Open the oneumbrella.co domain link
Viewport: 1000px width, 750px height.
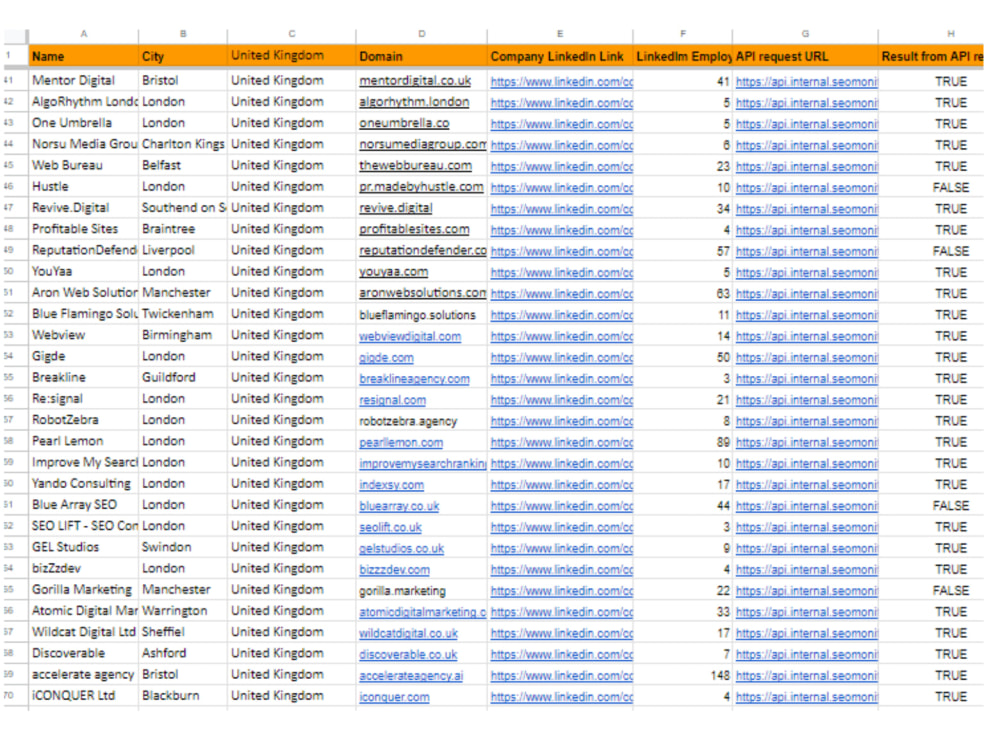[x=404, y=123]
